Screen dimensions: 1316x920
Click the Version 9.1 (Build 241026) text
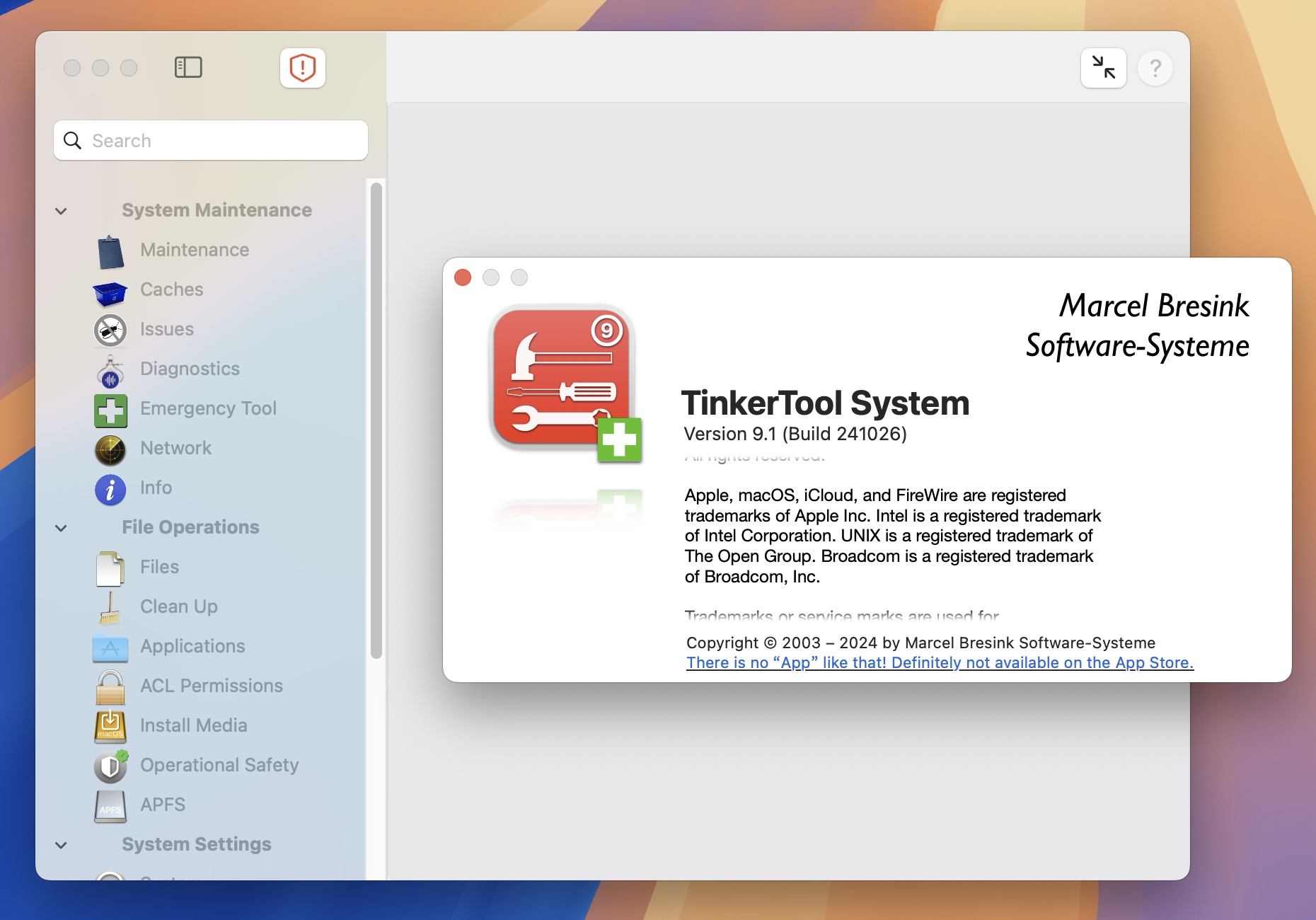coord(795,434)
